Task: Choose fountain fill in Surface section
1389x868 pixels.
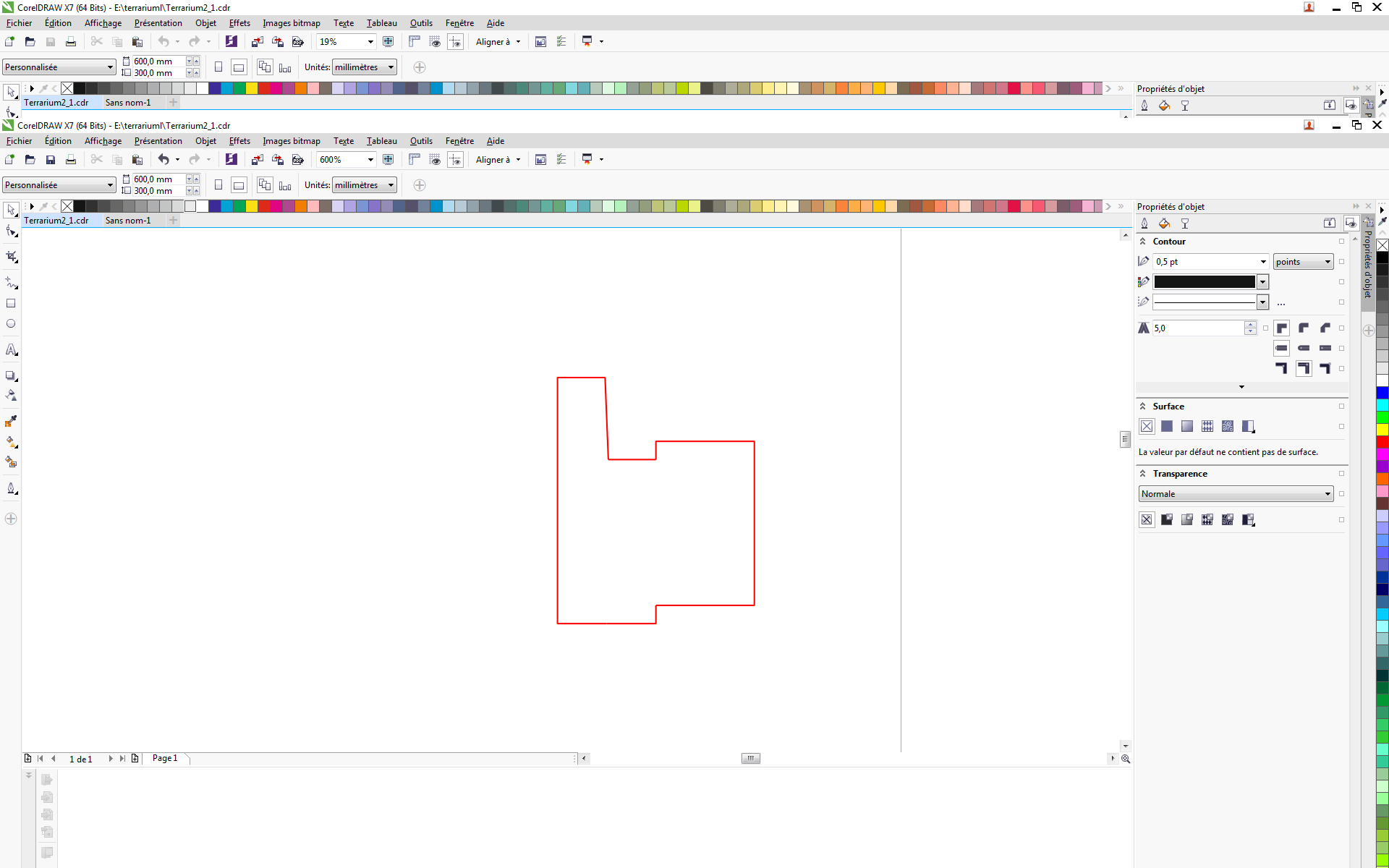Action: (1187, 427)
